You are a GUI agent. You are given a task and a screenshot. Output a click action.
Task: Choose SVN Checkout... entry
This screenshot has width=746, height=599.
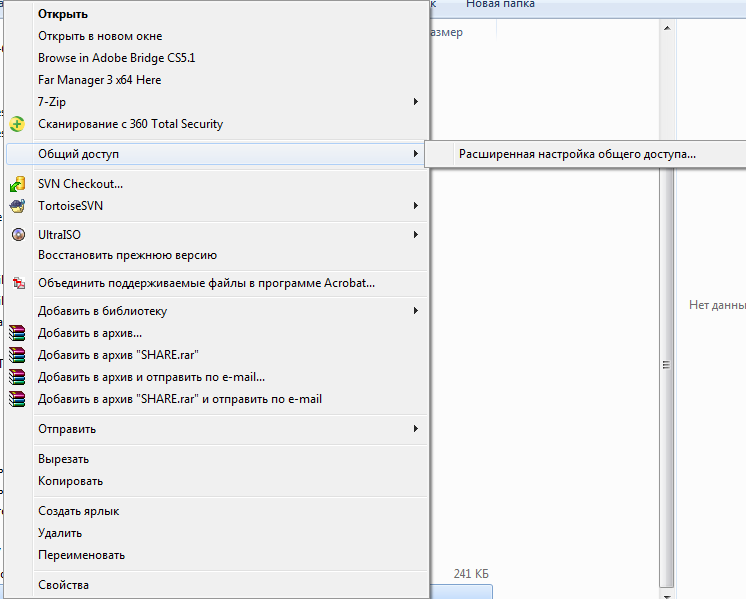[x=216, y=184]
